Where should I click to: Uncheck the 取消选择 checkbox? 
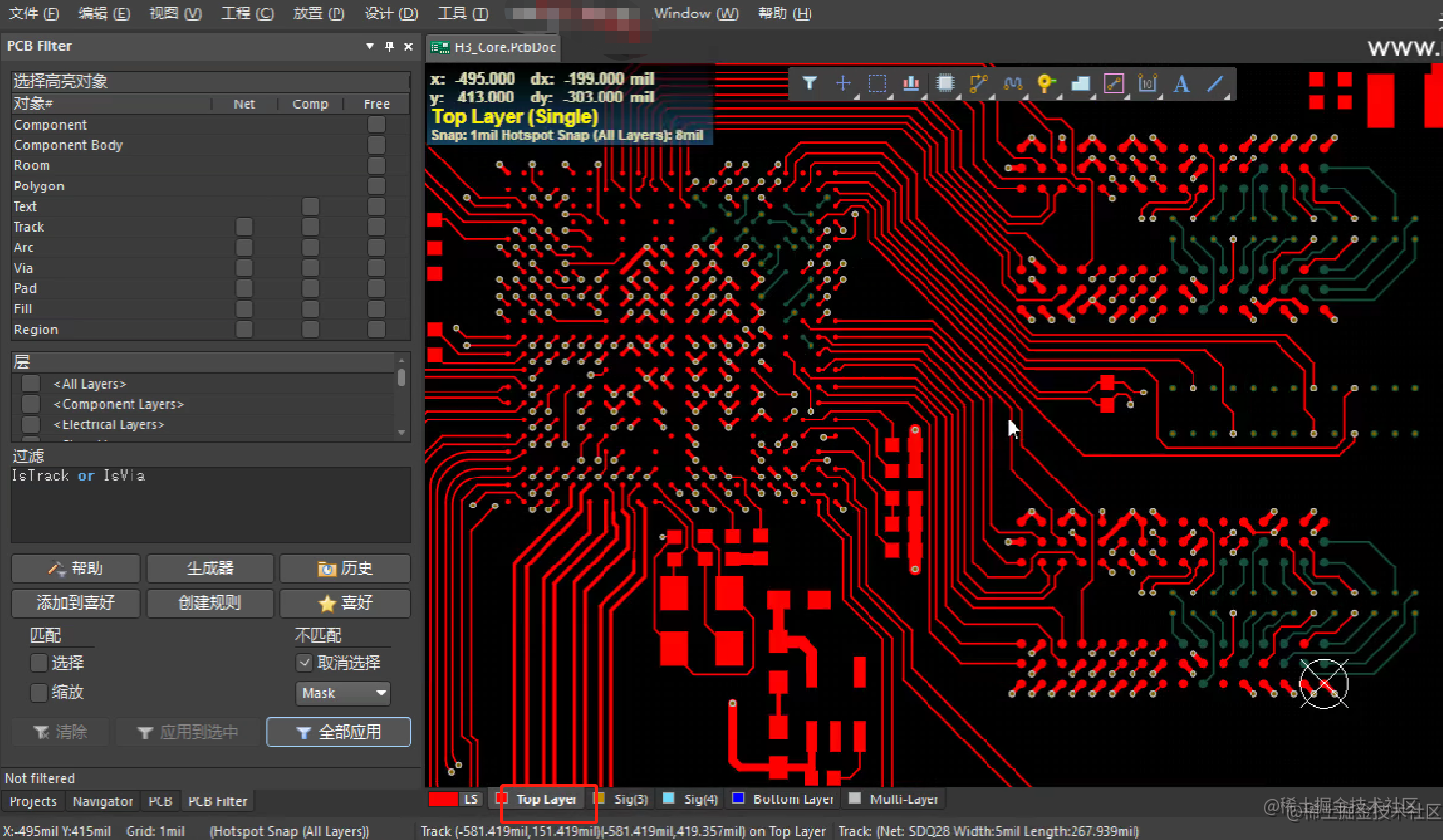[x=305, y=663]
